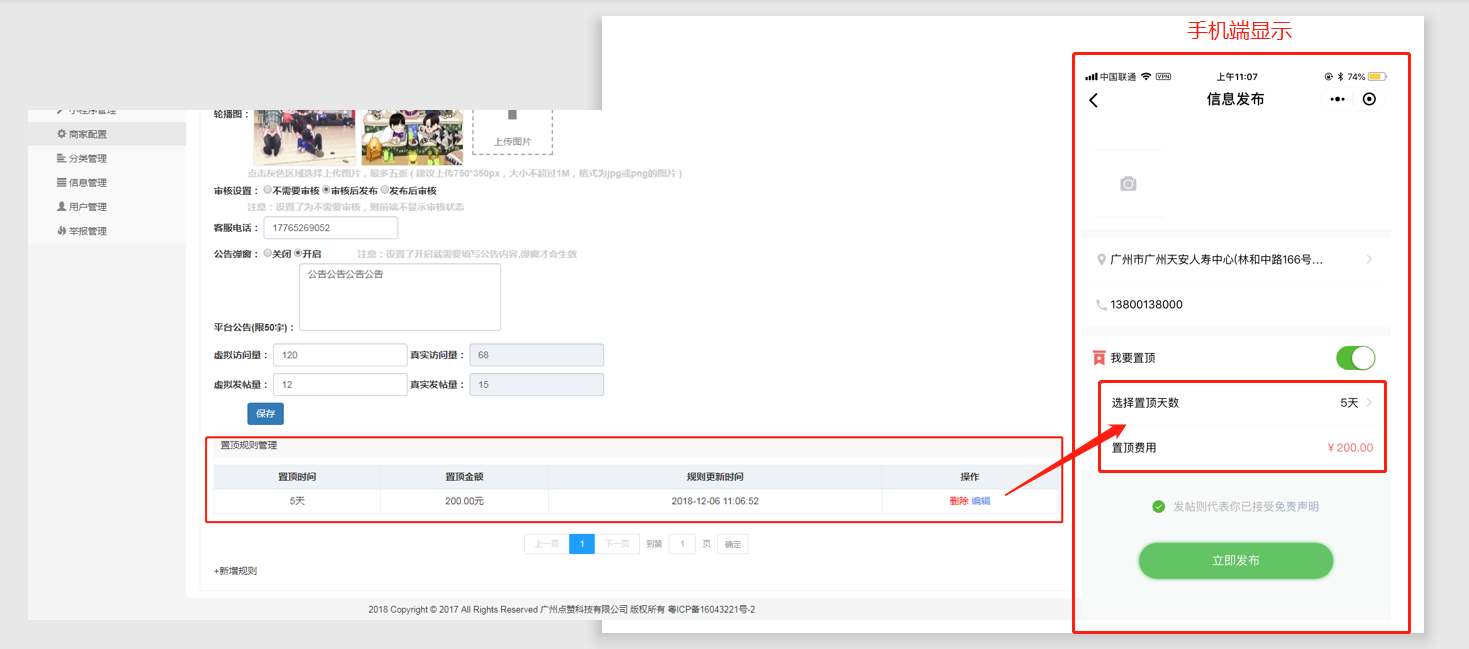The width and height of the screenshot is (1469, 649).
Task: Click the location pin icon by address
Action: pos(1101,260)
